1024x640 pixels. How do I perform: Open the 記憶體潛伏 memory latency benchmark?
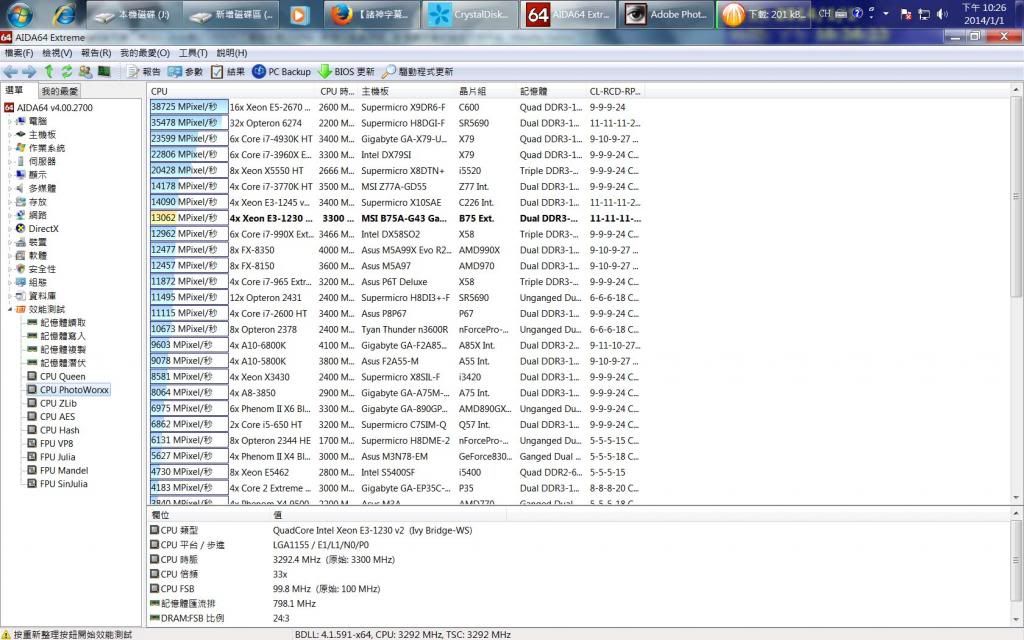[56, 363]
